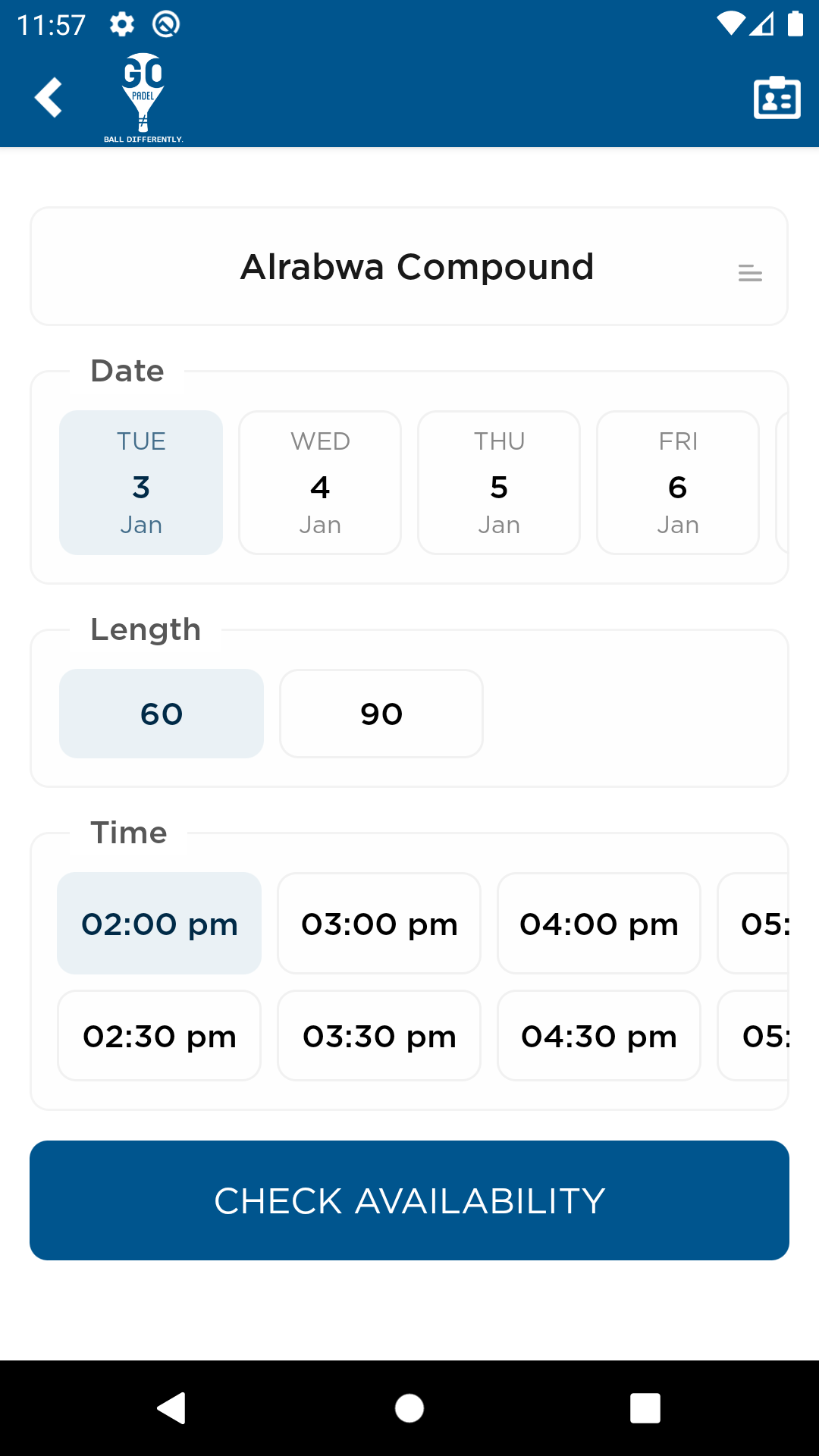Tap the back arrow in the header
819x1456 pixels.
point(49,98)
